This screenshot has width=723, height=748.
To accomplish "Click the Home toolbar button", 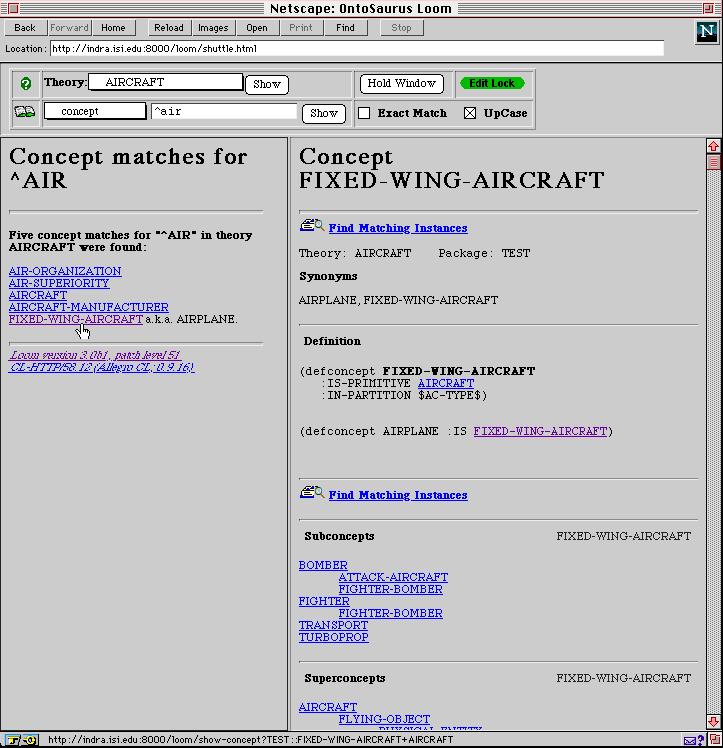I will pos(114,28).
